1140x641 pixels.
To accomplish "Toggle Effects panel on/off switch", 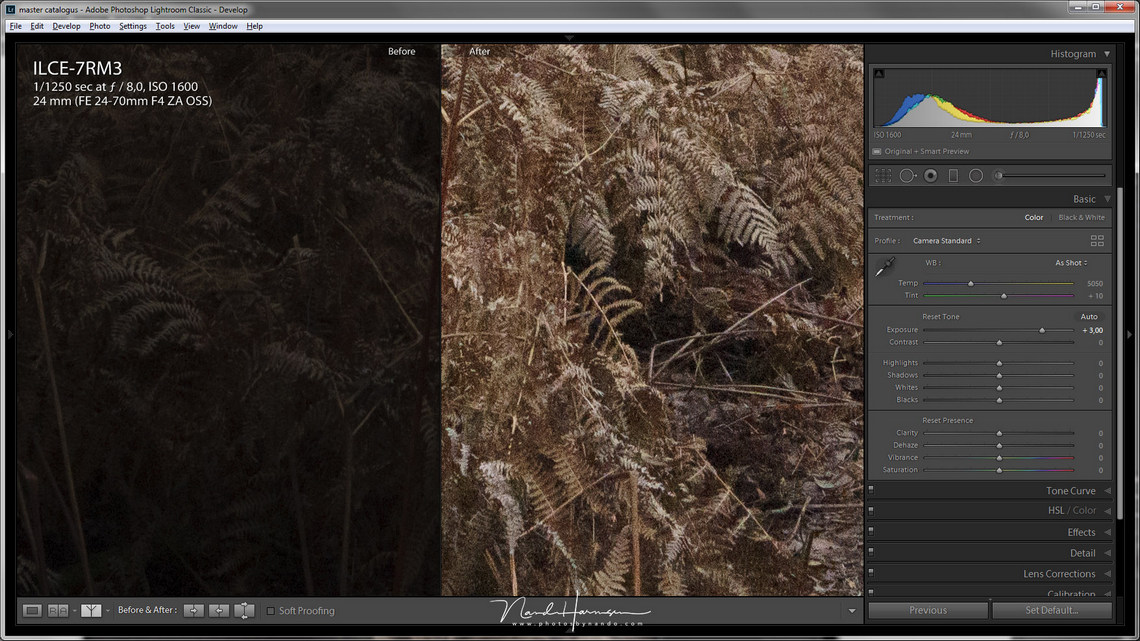I will [x=871, y=532].
